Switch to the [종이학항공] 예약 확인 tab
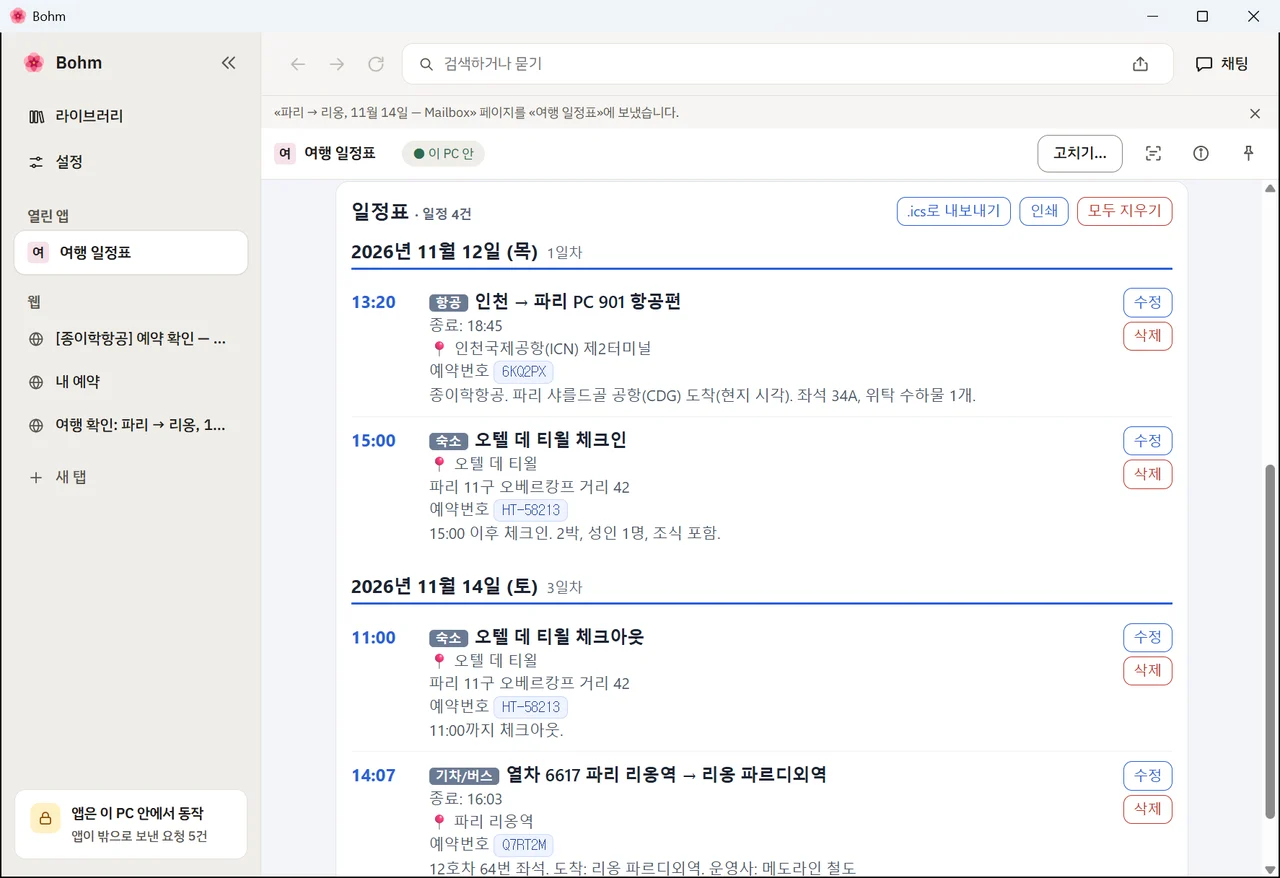 131,339
